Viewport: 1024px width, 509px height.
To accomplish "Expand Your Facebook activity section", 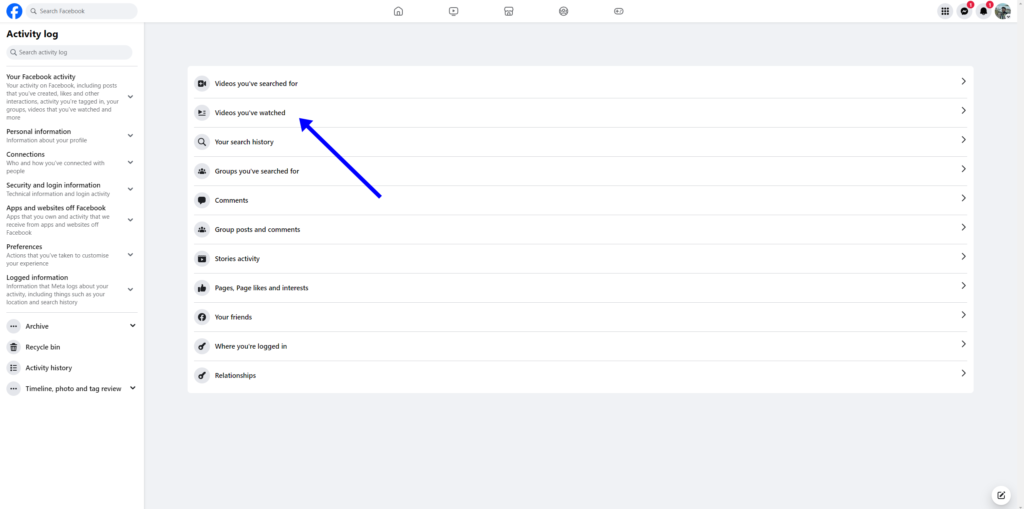I will (130, 97).
